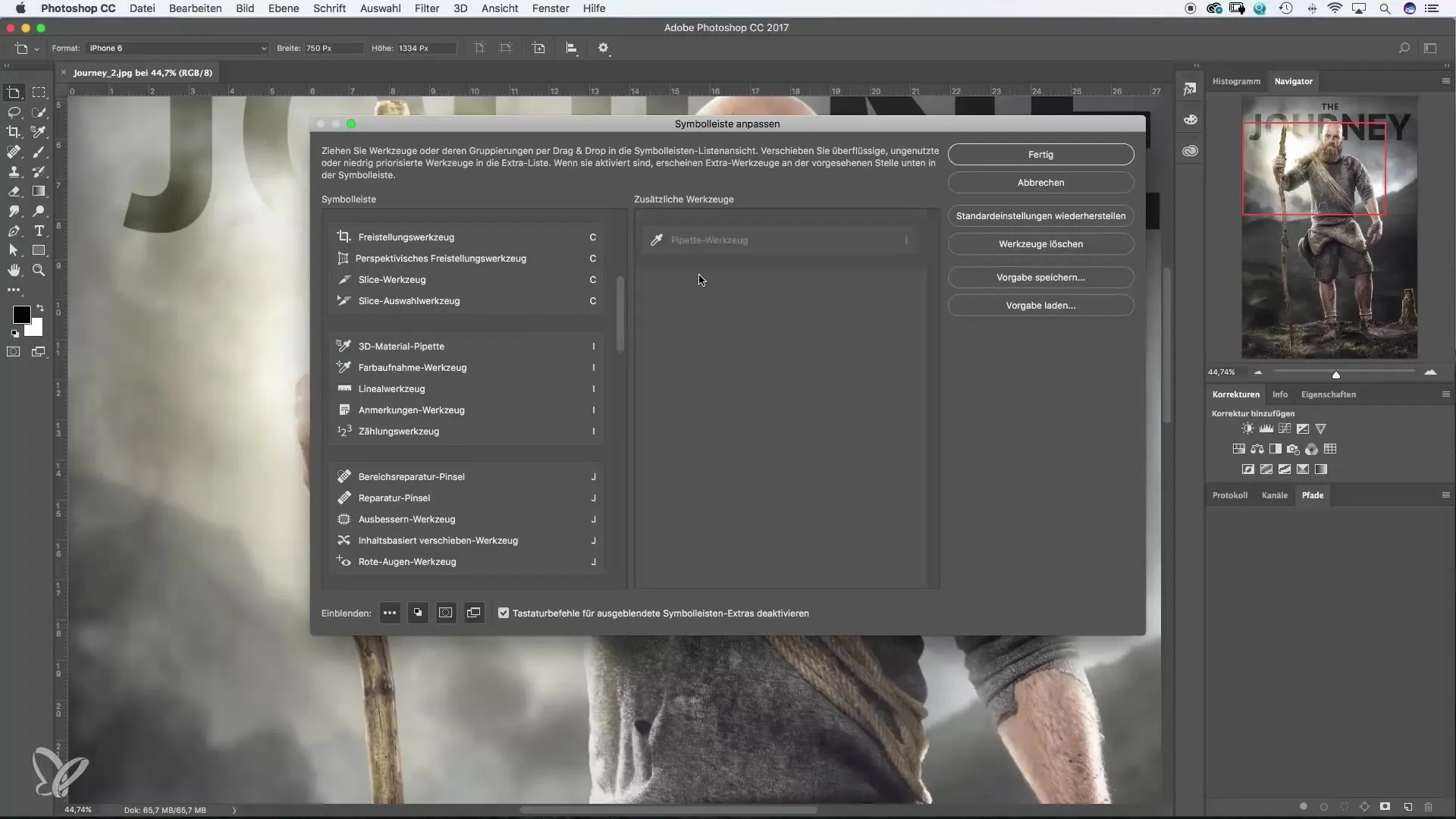
Task: Select the Zoom magnifier tool
Action: pyautogui.click(x=39, y=270)
